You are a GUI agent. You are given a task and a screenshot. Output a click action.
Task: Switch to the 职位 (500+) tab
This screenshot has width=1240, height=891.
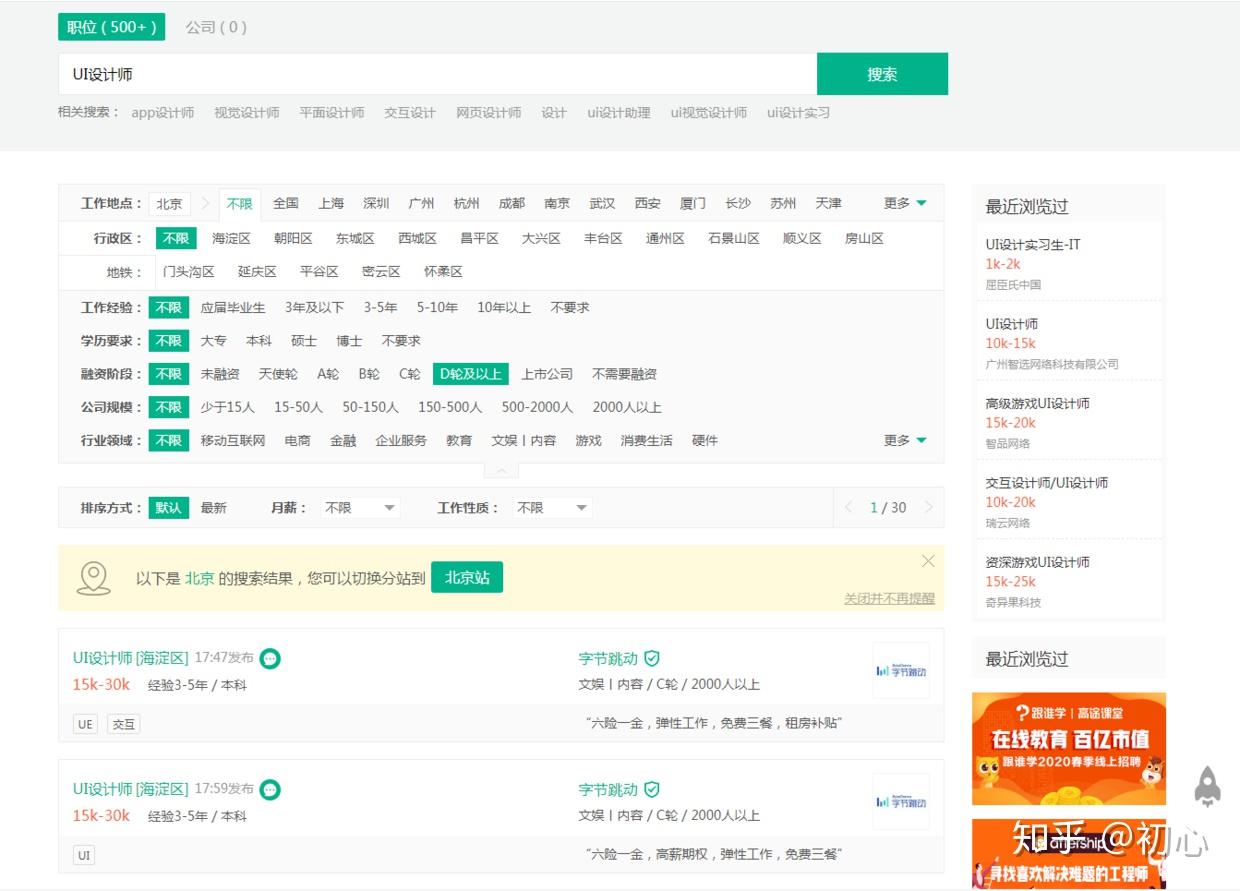tap(112, 27)
